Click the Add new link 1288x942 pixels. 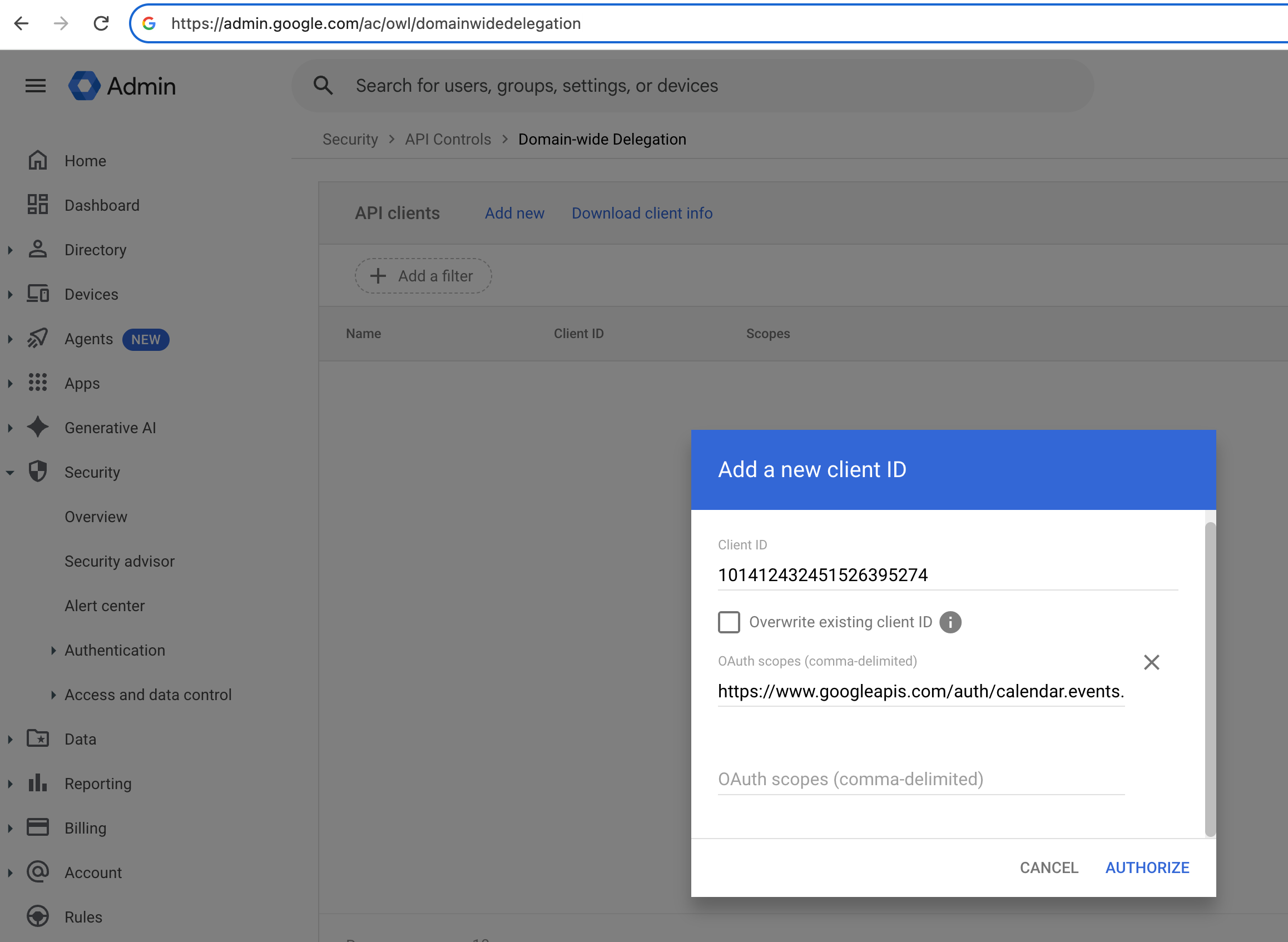pyautogui.click(x=514, y=212)
